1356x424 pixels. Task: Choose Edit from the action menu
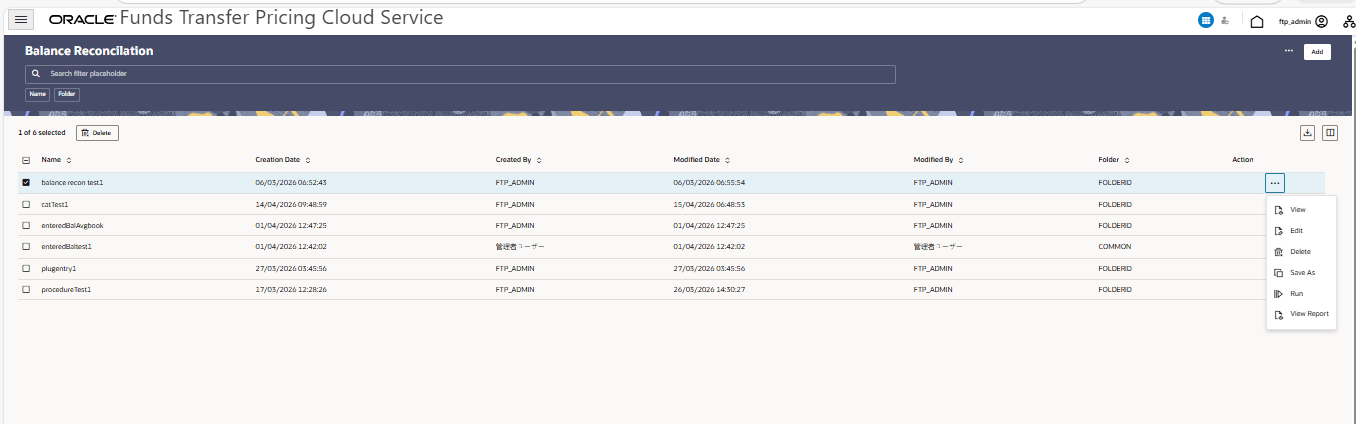[x=1301, y=231]
